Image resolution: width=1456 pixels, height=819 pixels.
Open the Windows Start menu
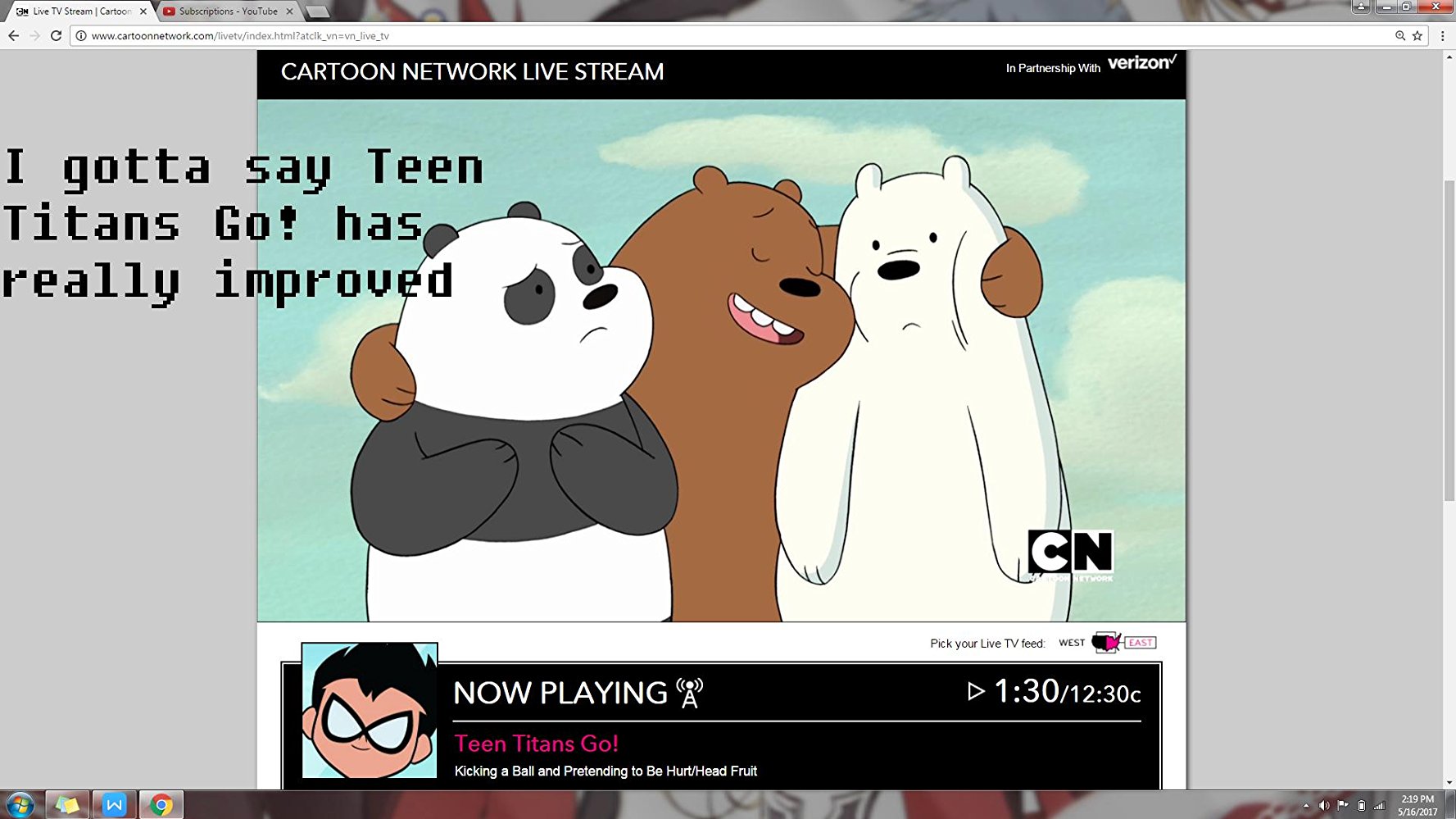coord(20,805)
